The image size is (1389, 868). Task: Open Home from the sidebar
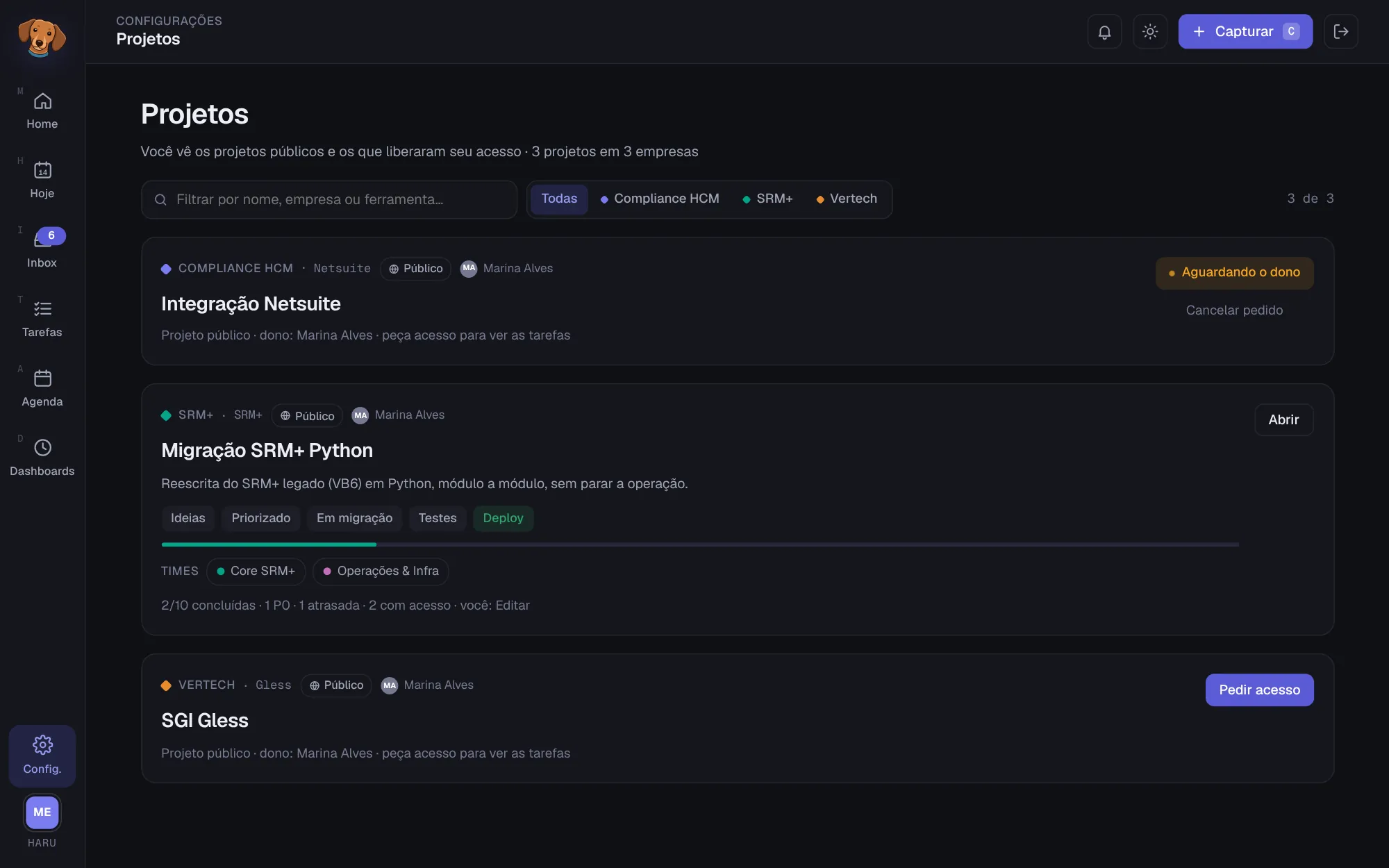click(x=42, y=111)
